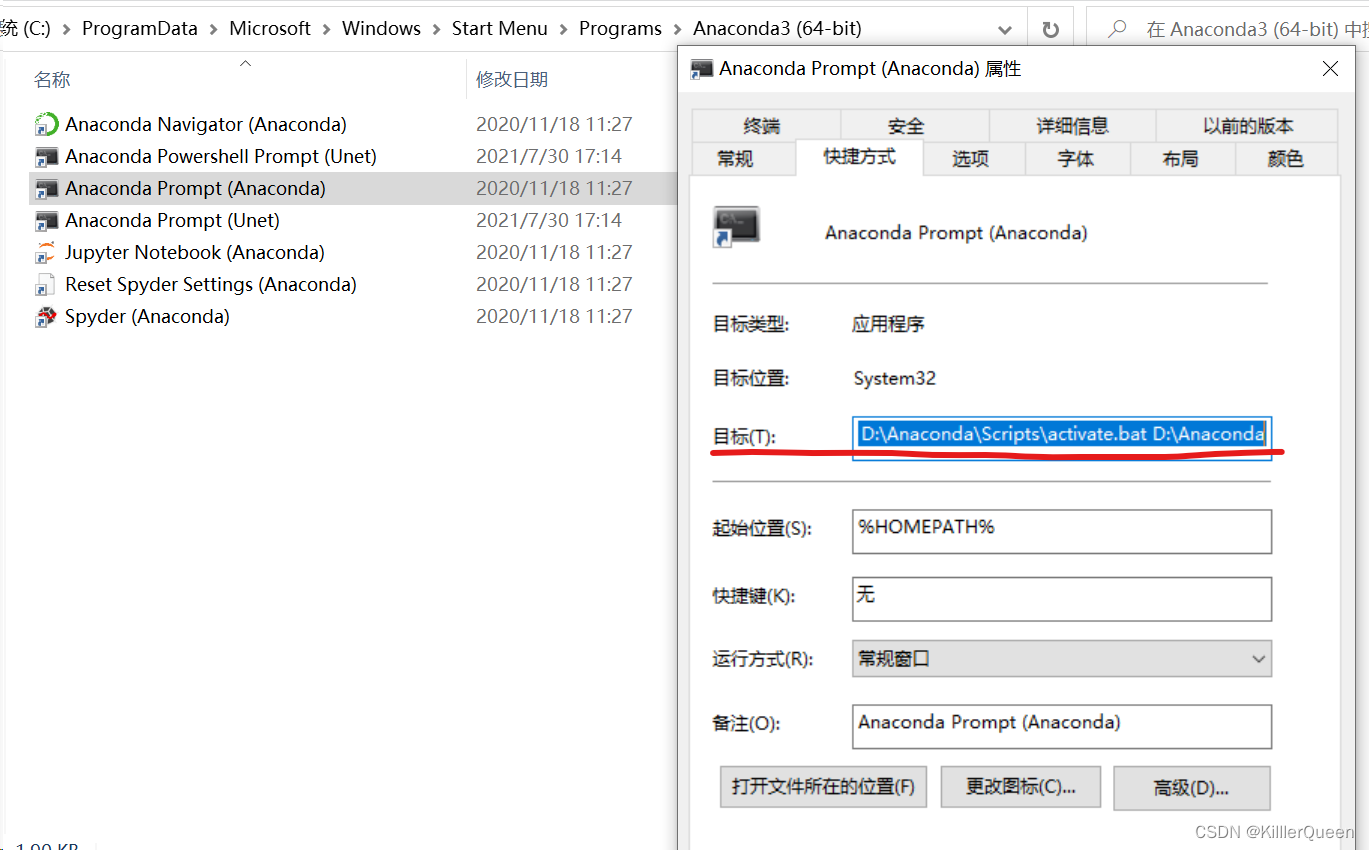Expand the address bar history dropdown

[x=1005, y=30]
